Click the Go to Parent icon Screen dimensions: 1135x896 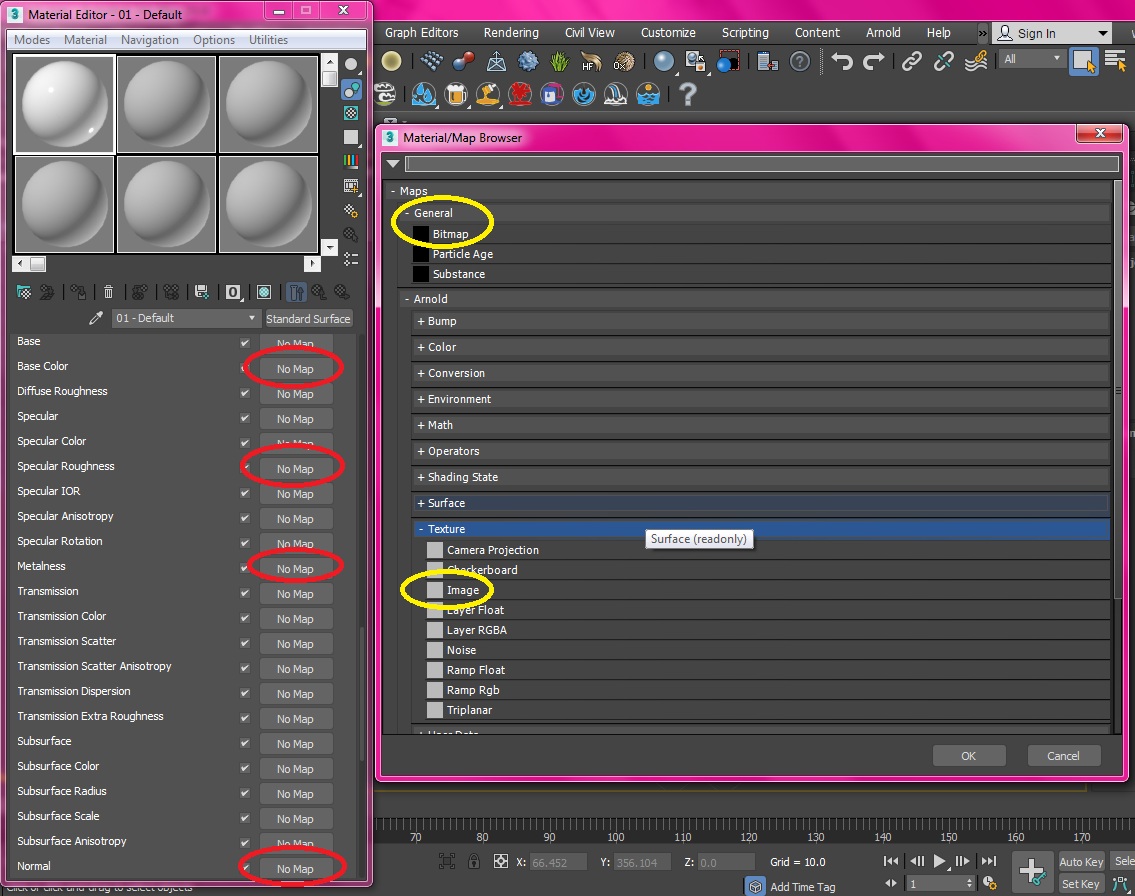(318, 292)
